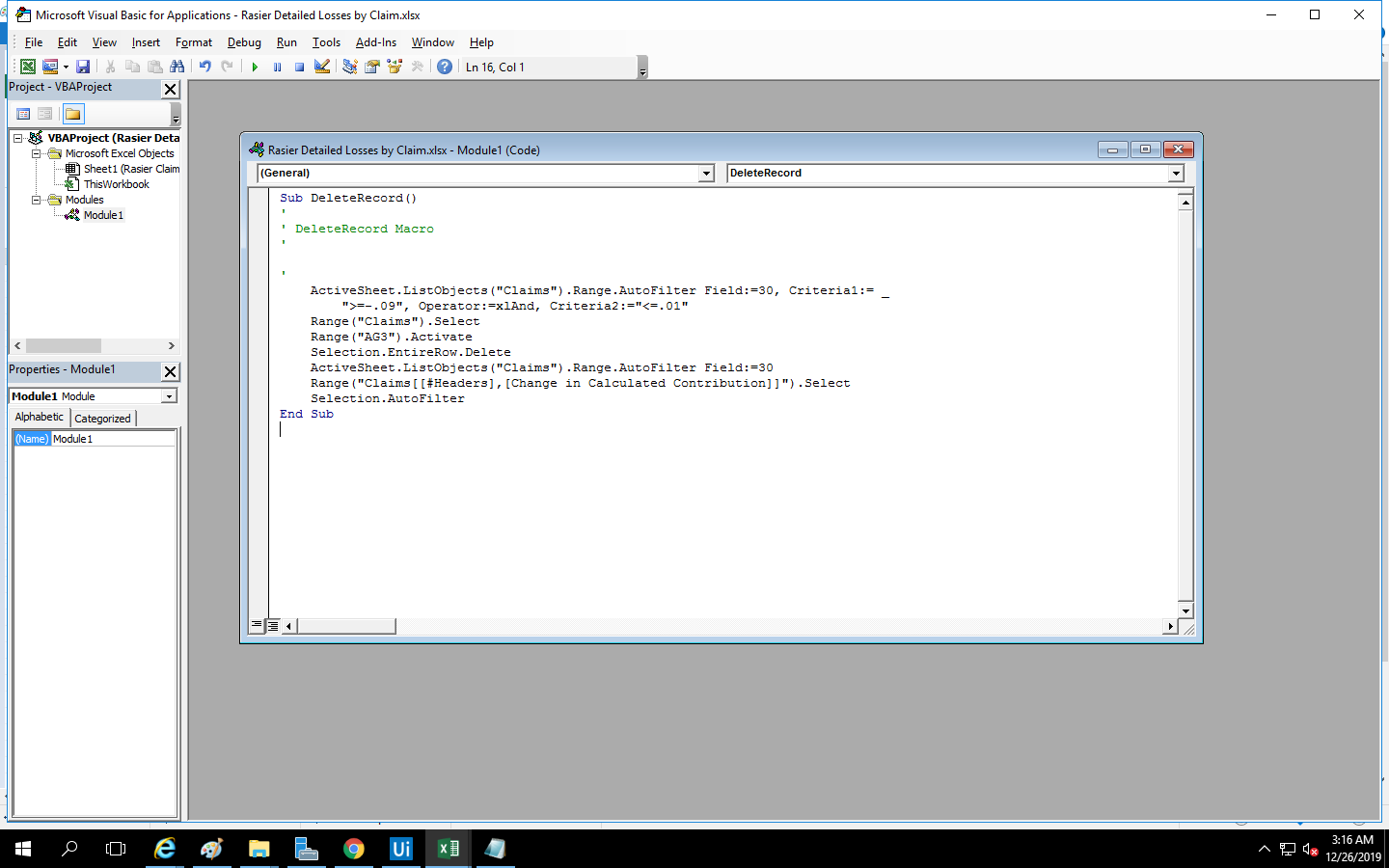Open UiPath from the taskbar
Image resolution: width=1389 pixels, height=868 pixels.
coord(400,849)
